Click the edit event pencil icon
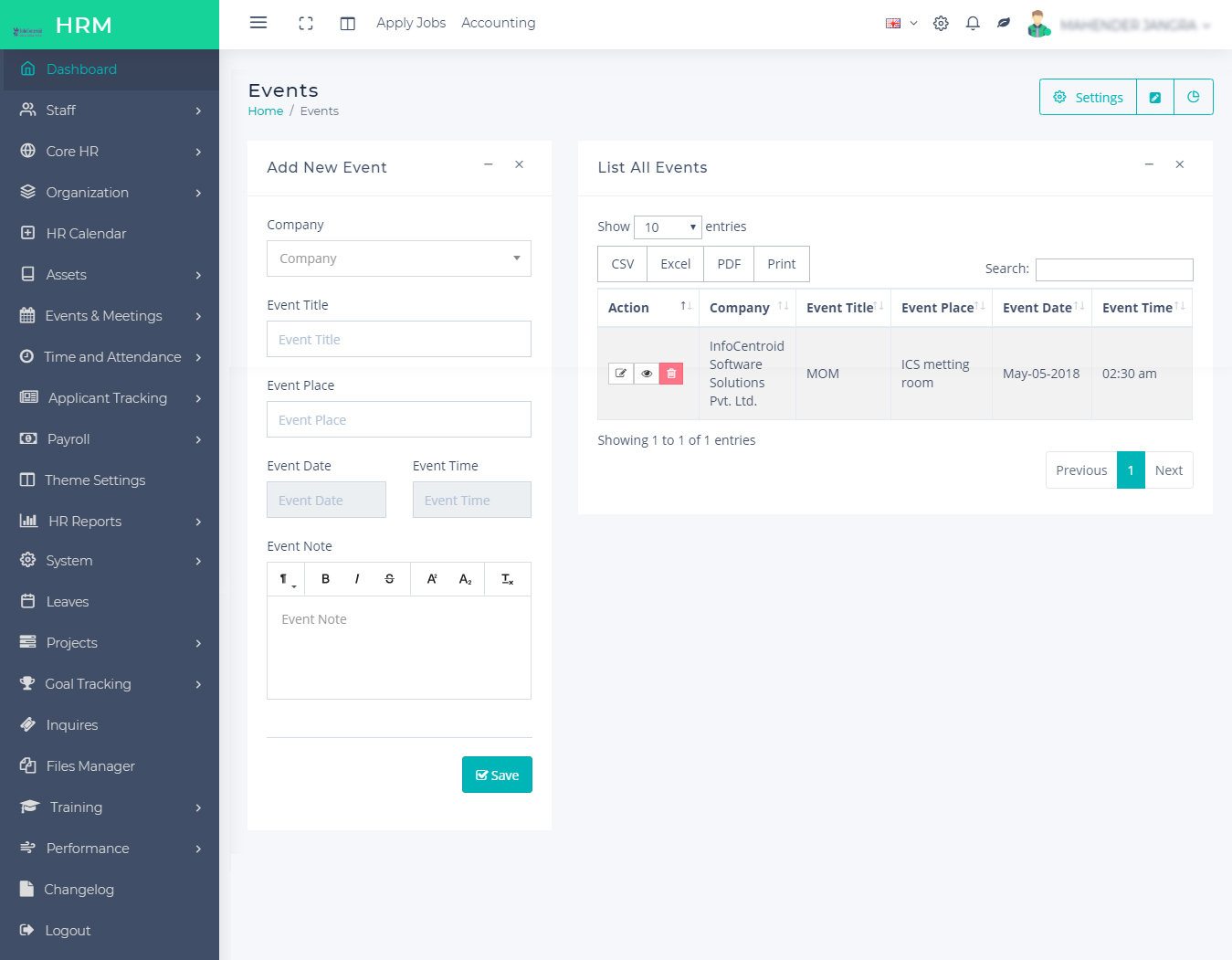1232x960 pixels. [x=621, y=374]
